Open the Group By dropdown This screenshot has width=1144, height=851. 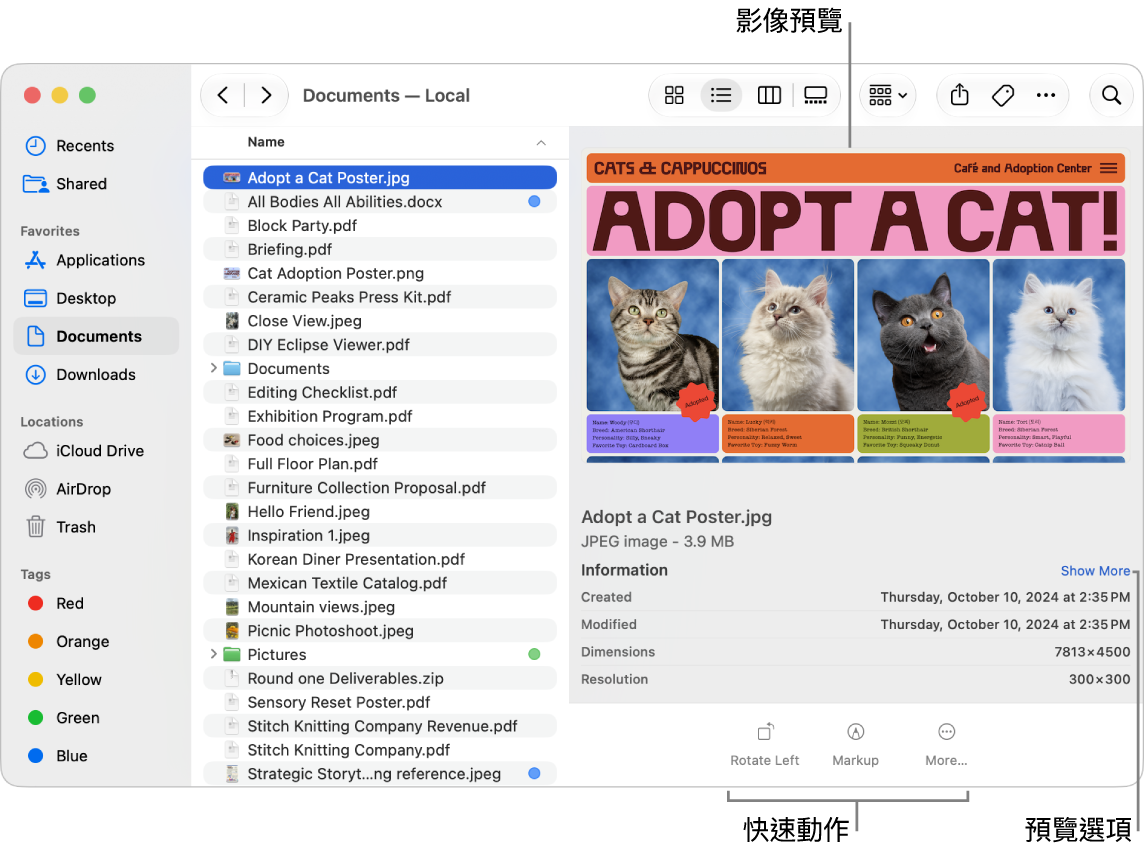[887, 96]
